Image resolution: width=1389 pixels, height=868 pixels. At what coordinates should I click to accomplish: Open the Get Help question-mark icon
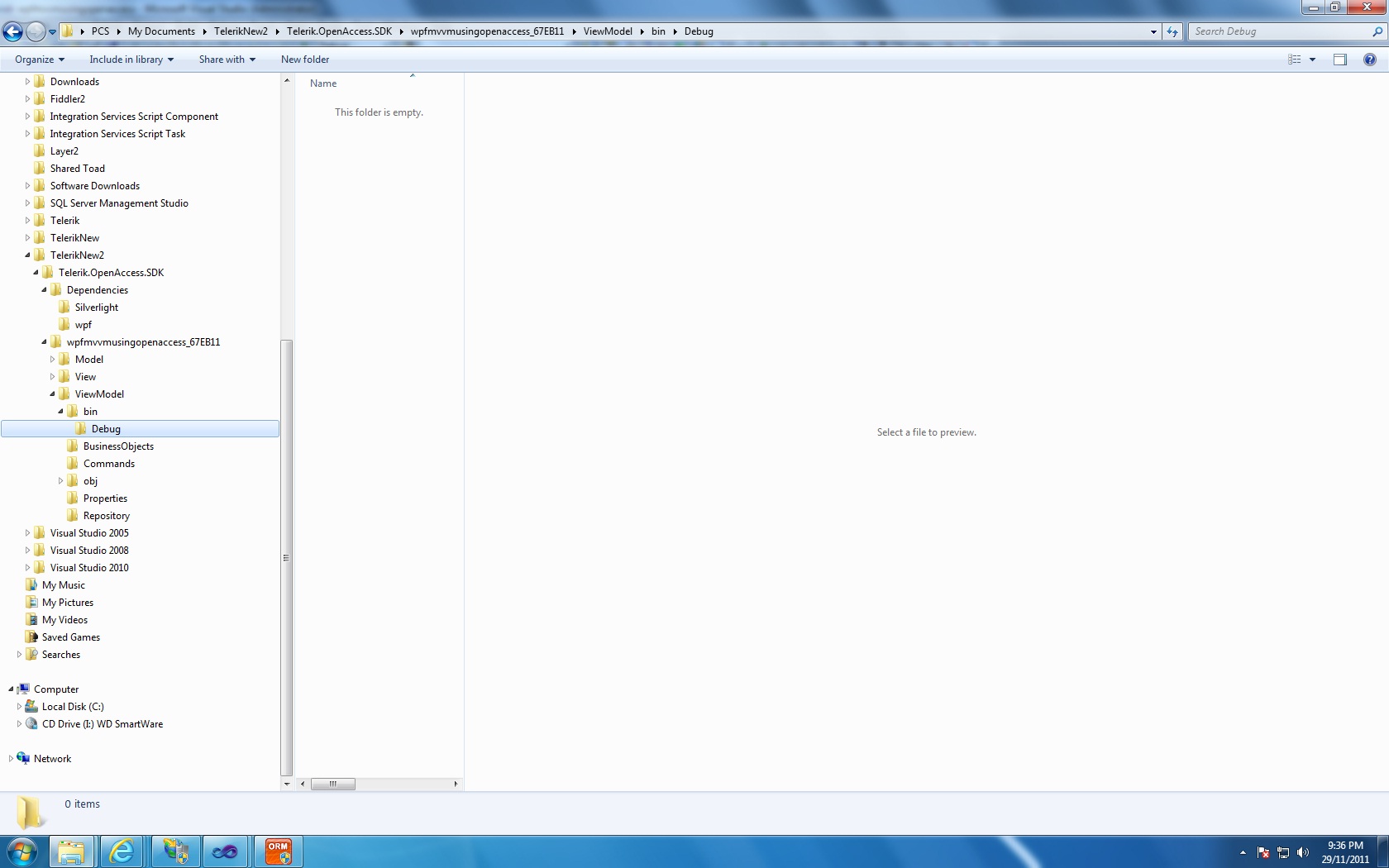point(1370,60)
